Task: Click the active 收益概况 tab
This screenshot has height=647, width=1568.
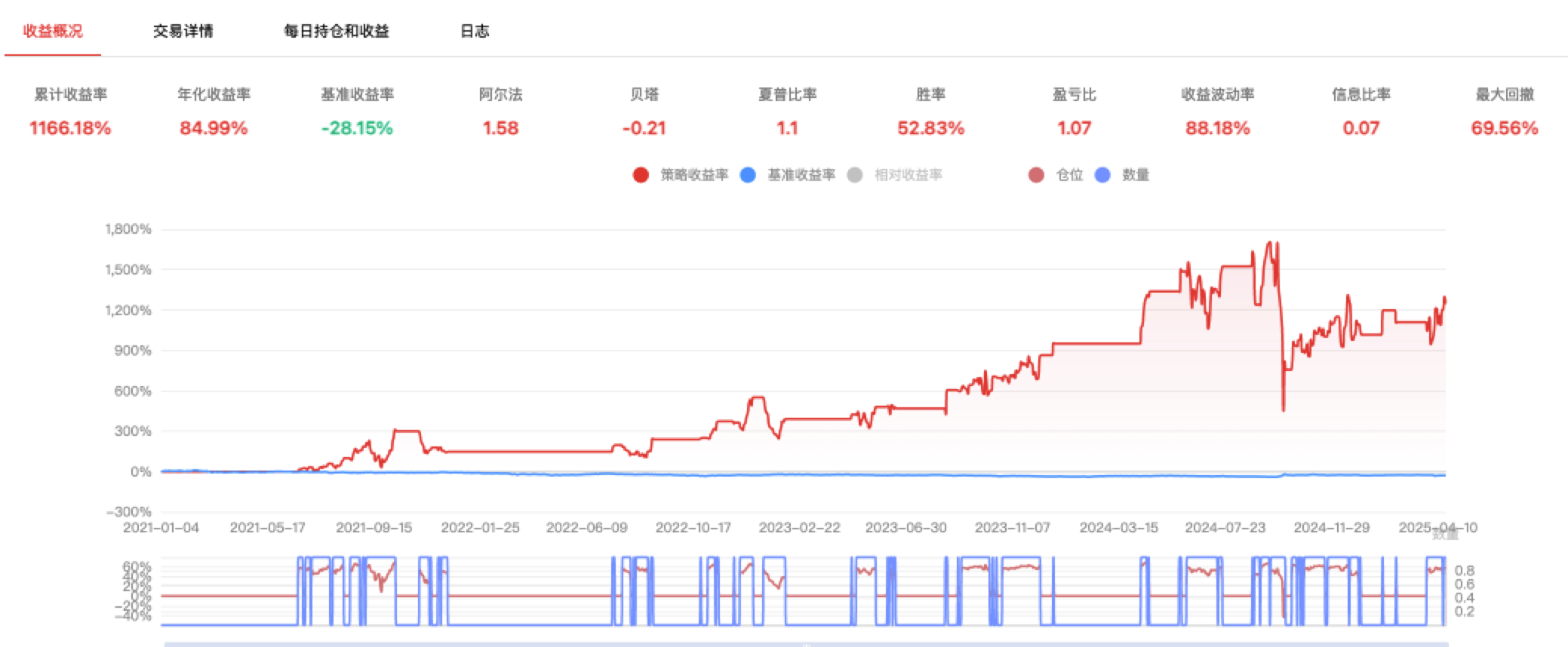Action: 53,31
